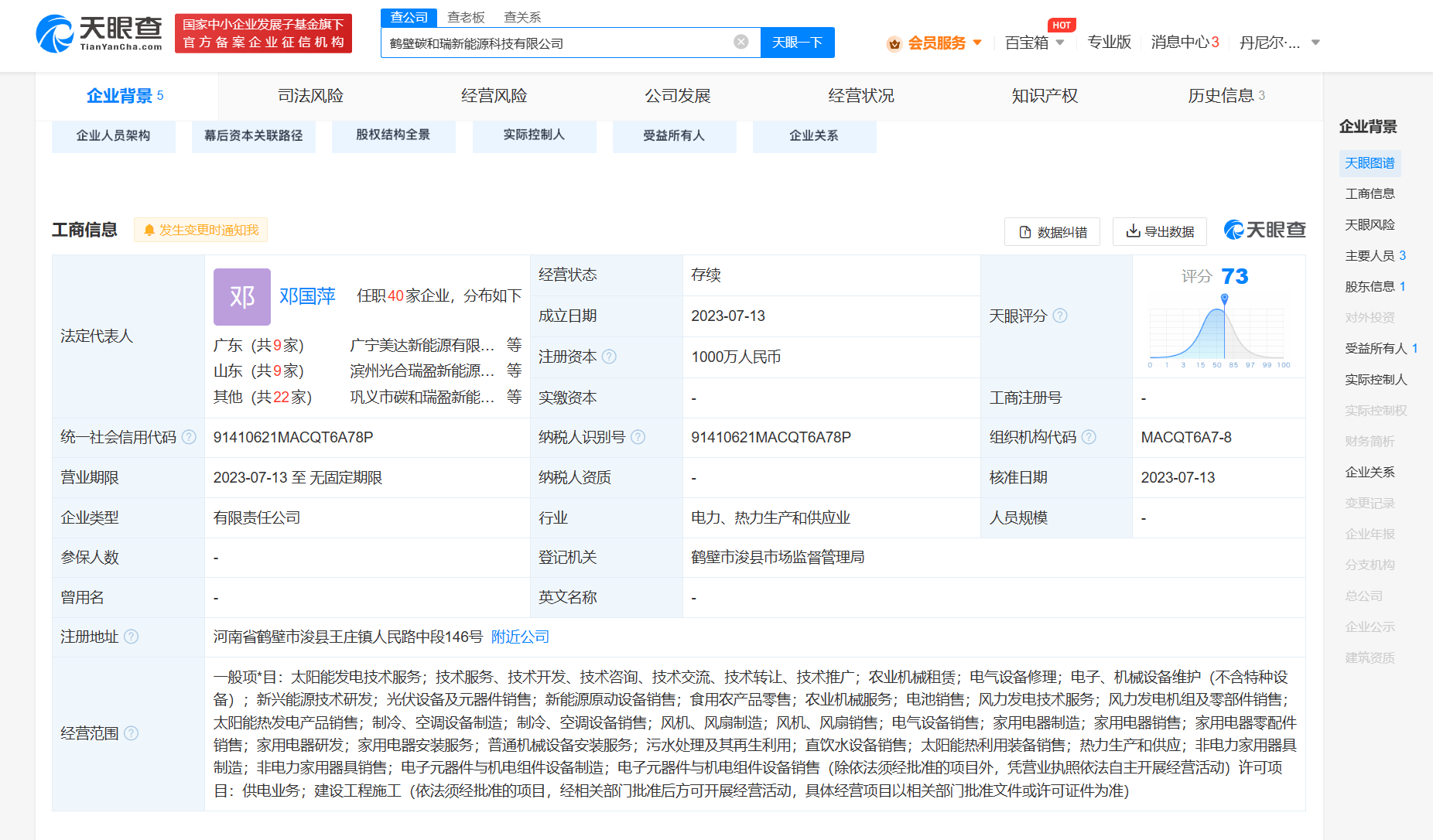Switch to the 查公司 search tab
1433x840 pixels.
pos(409,17)
